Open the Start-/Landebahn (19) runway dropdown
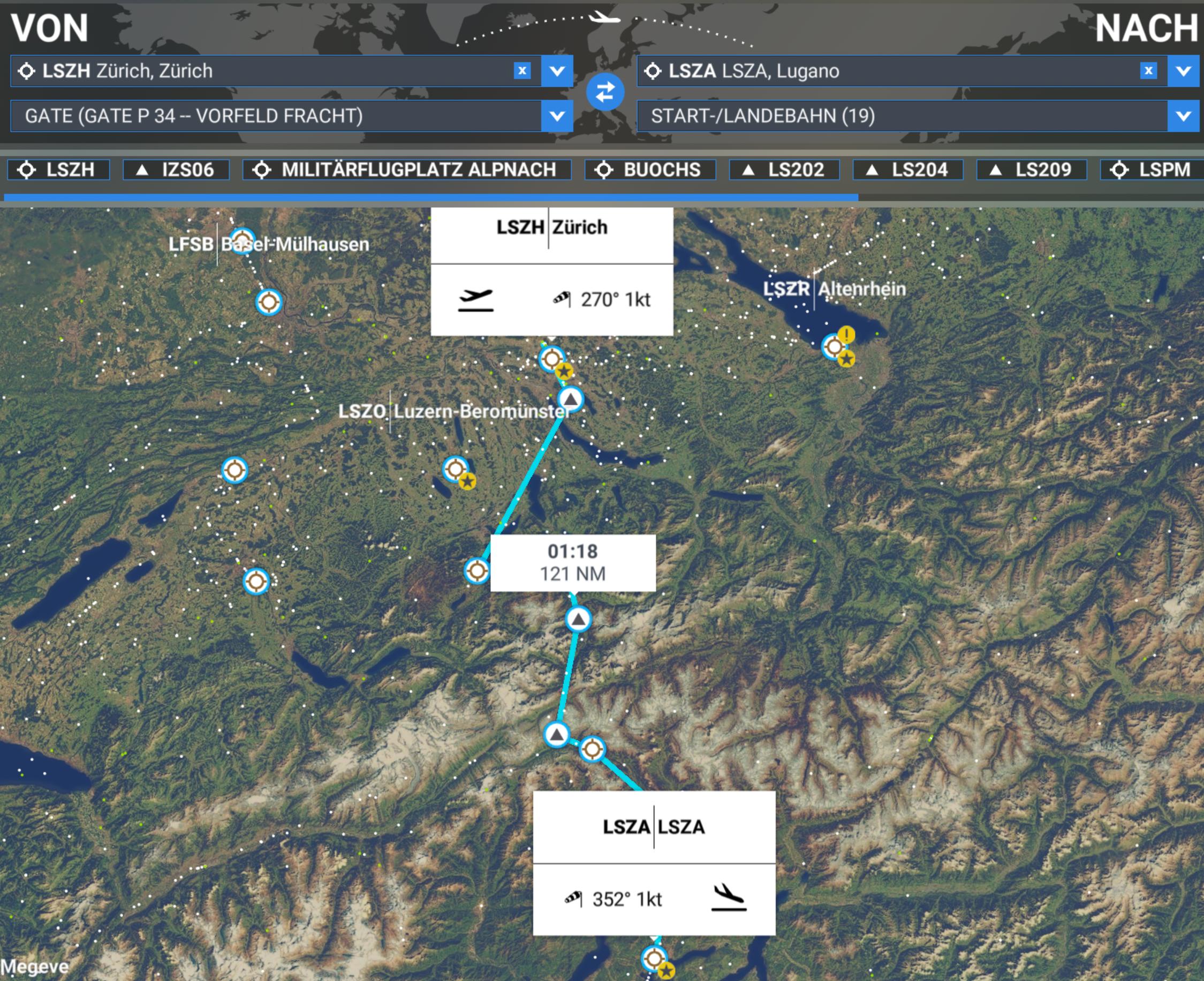Screen dimensions: 1204x981 (918, 116)
